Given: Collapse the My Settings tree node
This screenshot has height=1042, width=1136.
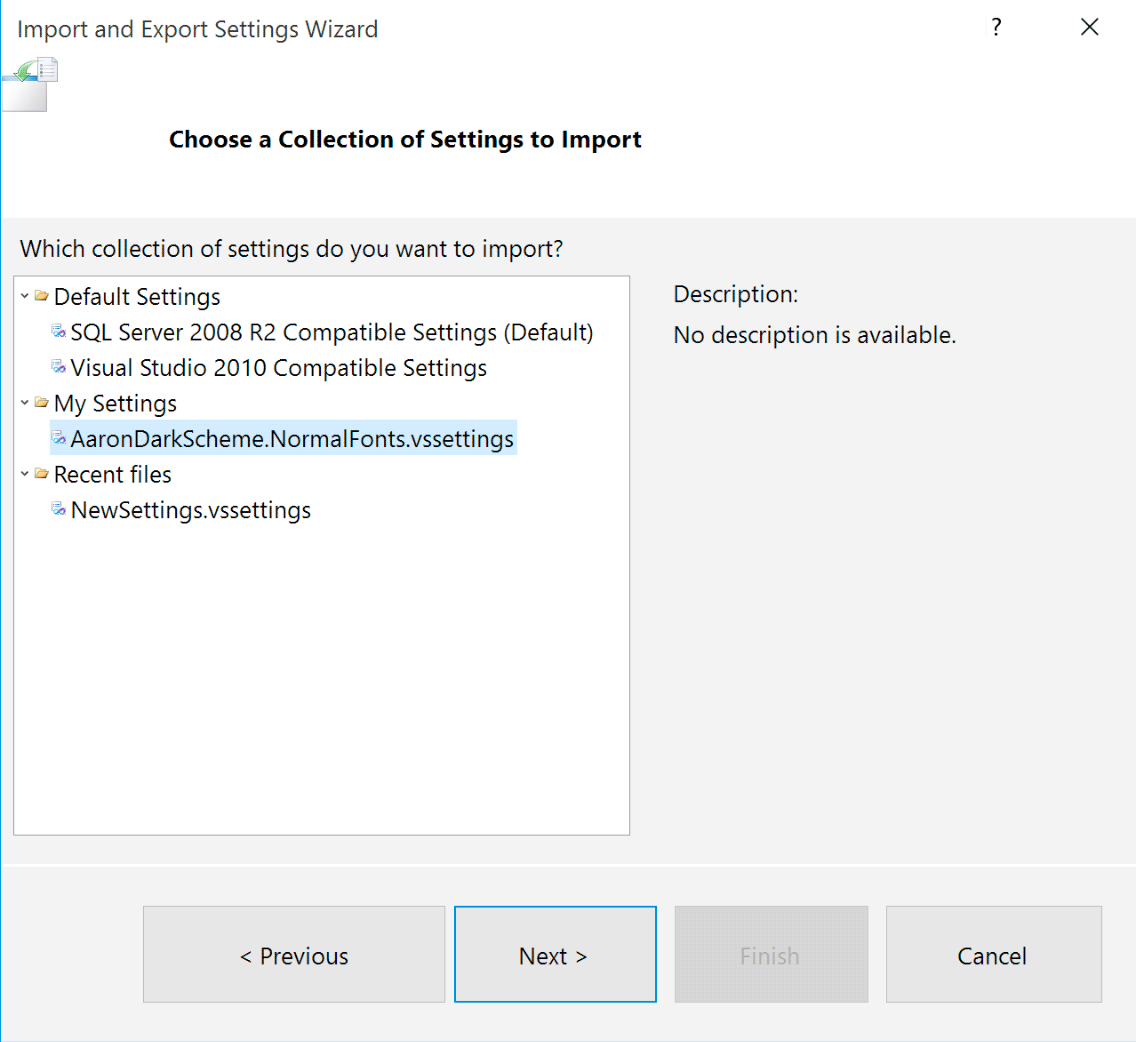Looking at the screenshot, I should click(24, 404).
